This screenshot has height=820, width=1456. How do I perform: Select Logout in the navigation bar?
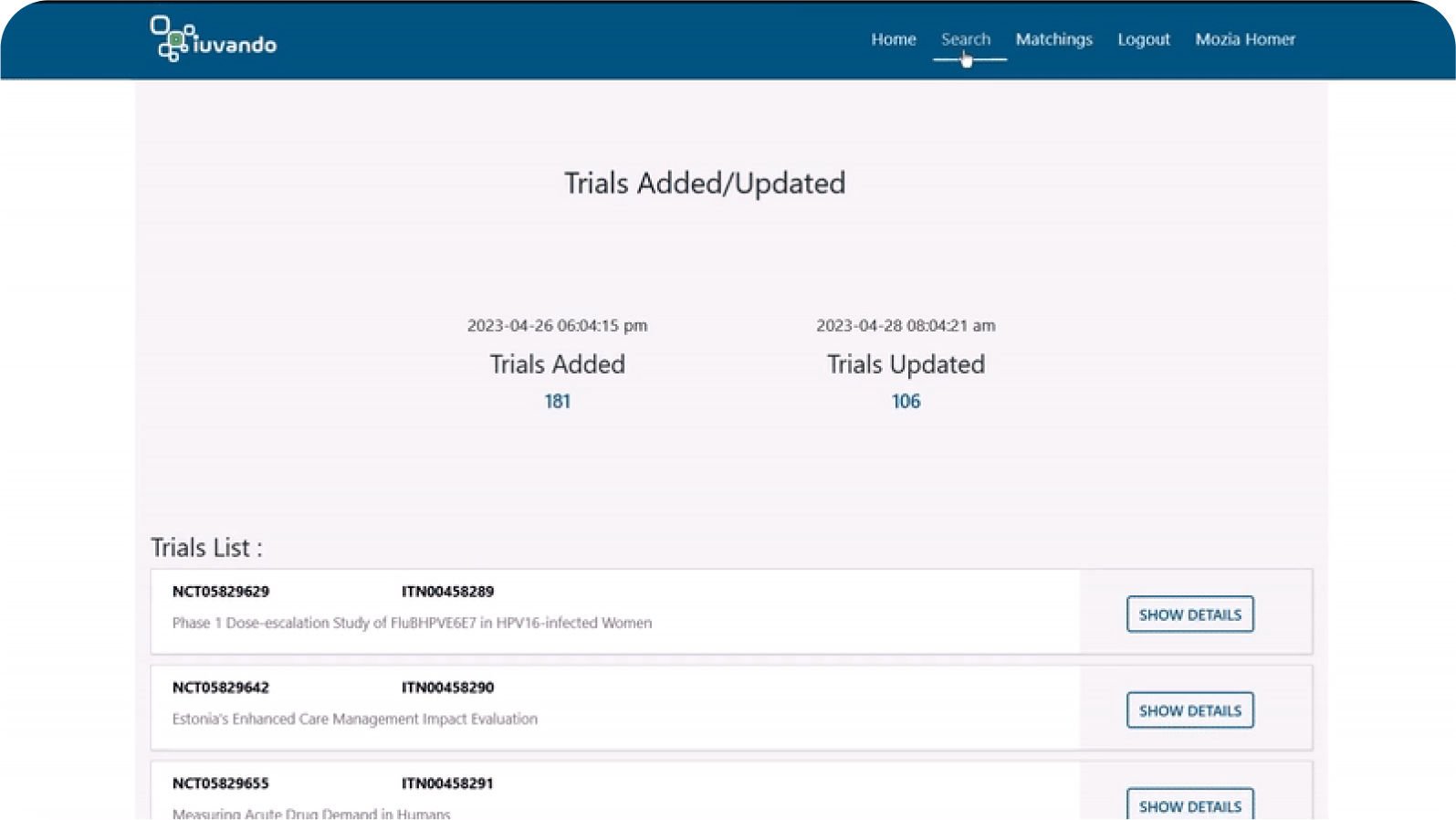click(1143, 39)
